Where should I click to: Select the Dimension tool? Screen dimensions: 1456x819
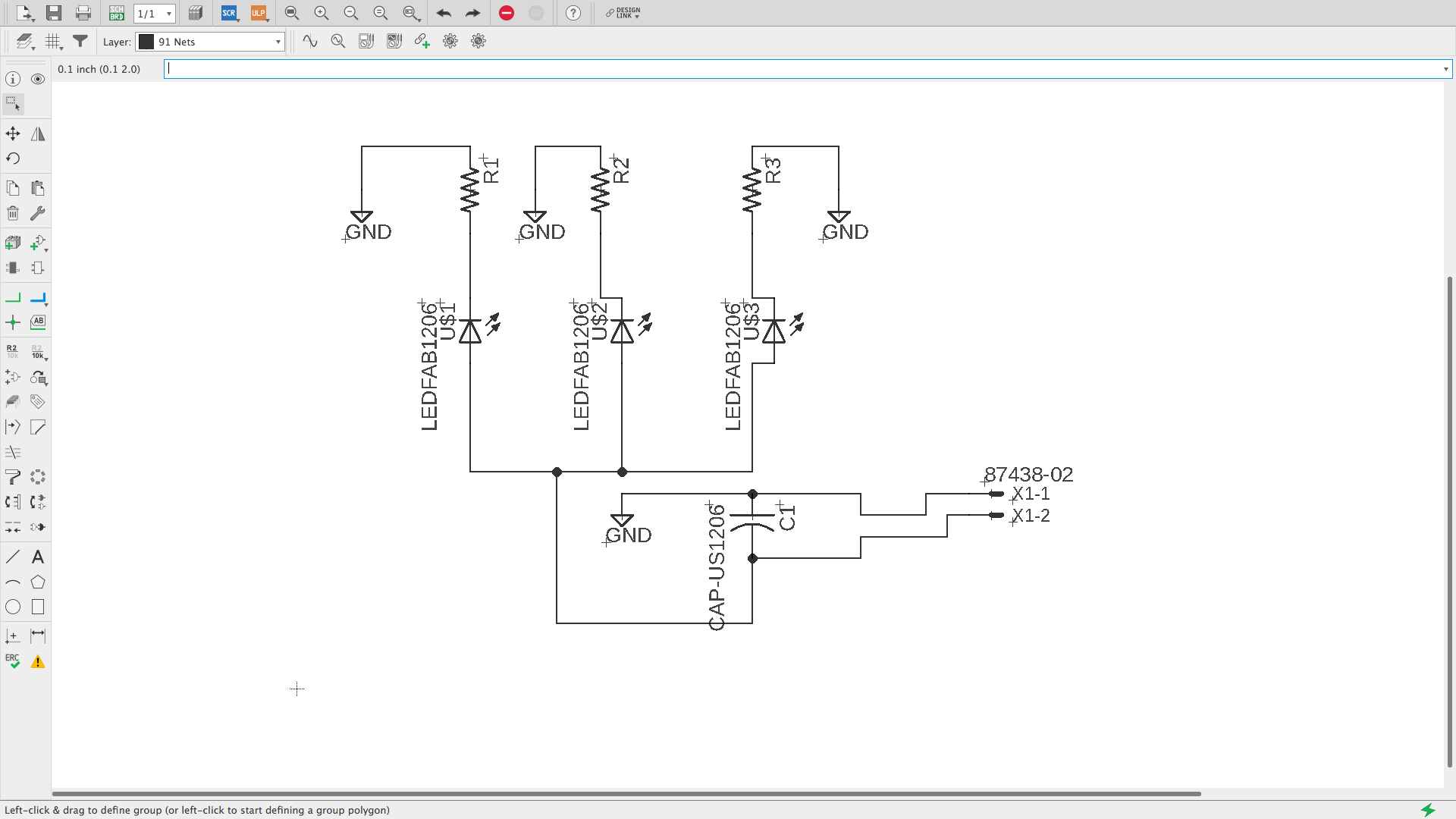pos(38,635)
